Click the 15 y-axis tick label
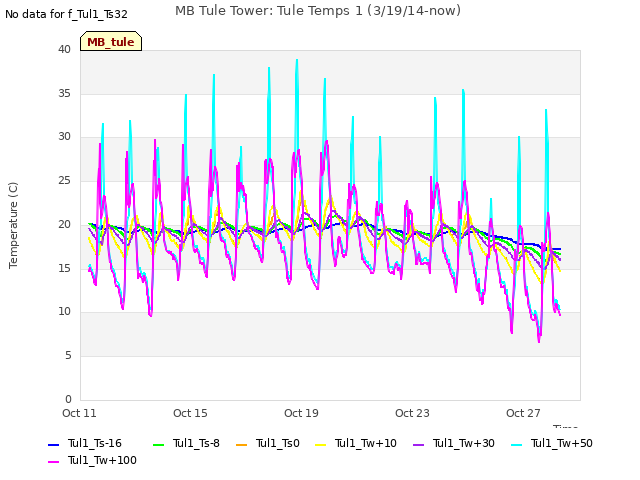 click(64, 268)
